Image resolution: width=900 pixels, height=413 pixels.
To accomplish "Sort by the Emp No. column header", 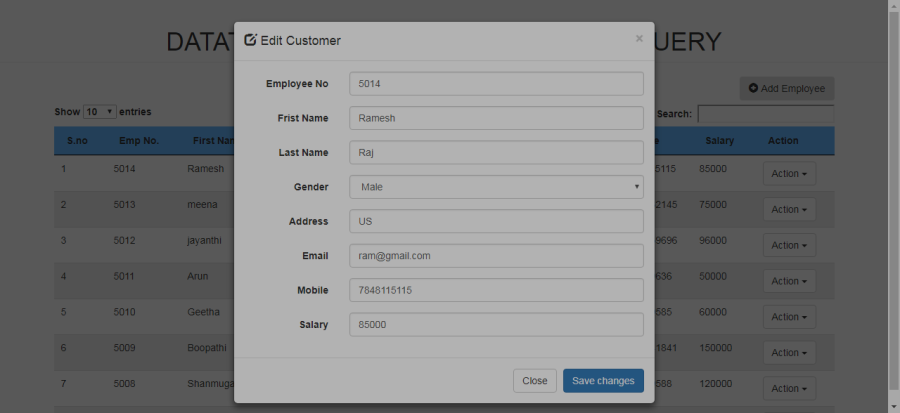I will [x=139, y=141].
